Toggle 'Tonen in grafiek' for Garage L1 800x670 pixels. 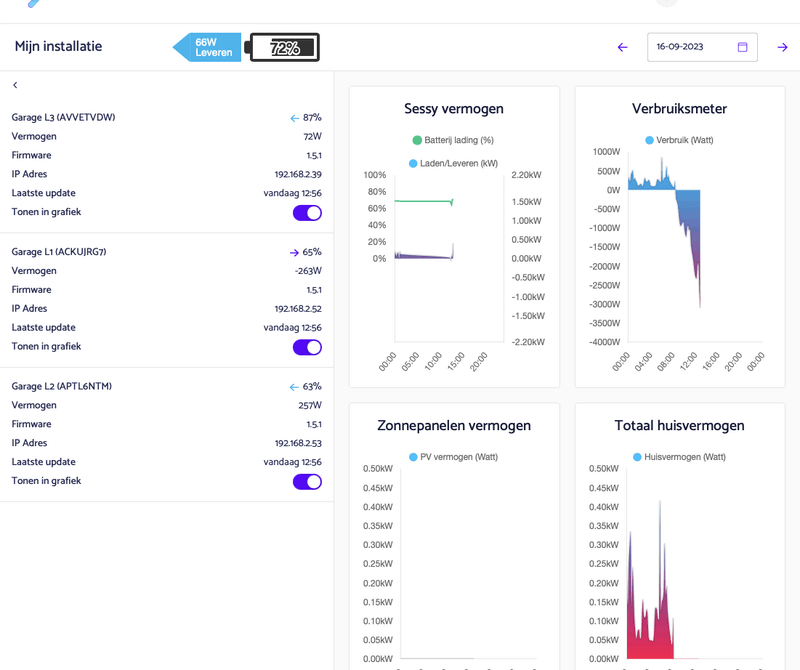coord(307,347)
